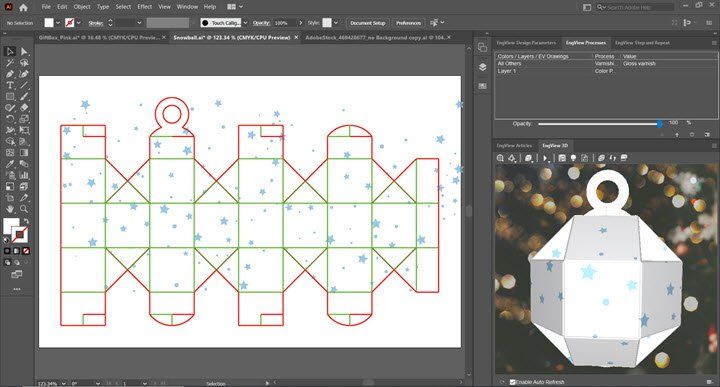Select the Type tool

10,85
